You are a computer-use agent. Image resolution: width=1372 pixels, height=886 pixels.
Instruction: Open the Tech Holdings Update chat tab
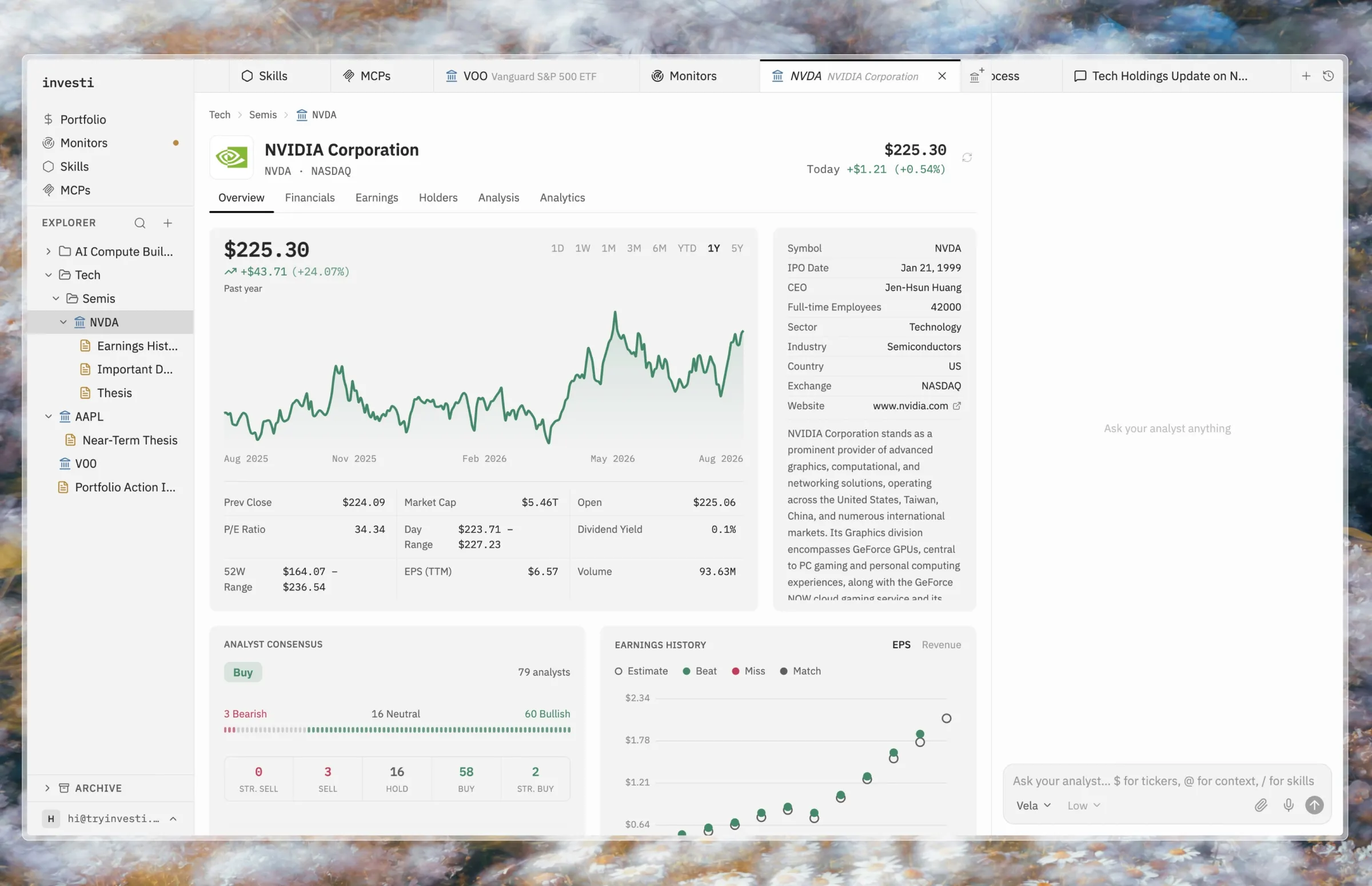point(1175,76)
